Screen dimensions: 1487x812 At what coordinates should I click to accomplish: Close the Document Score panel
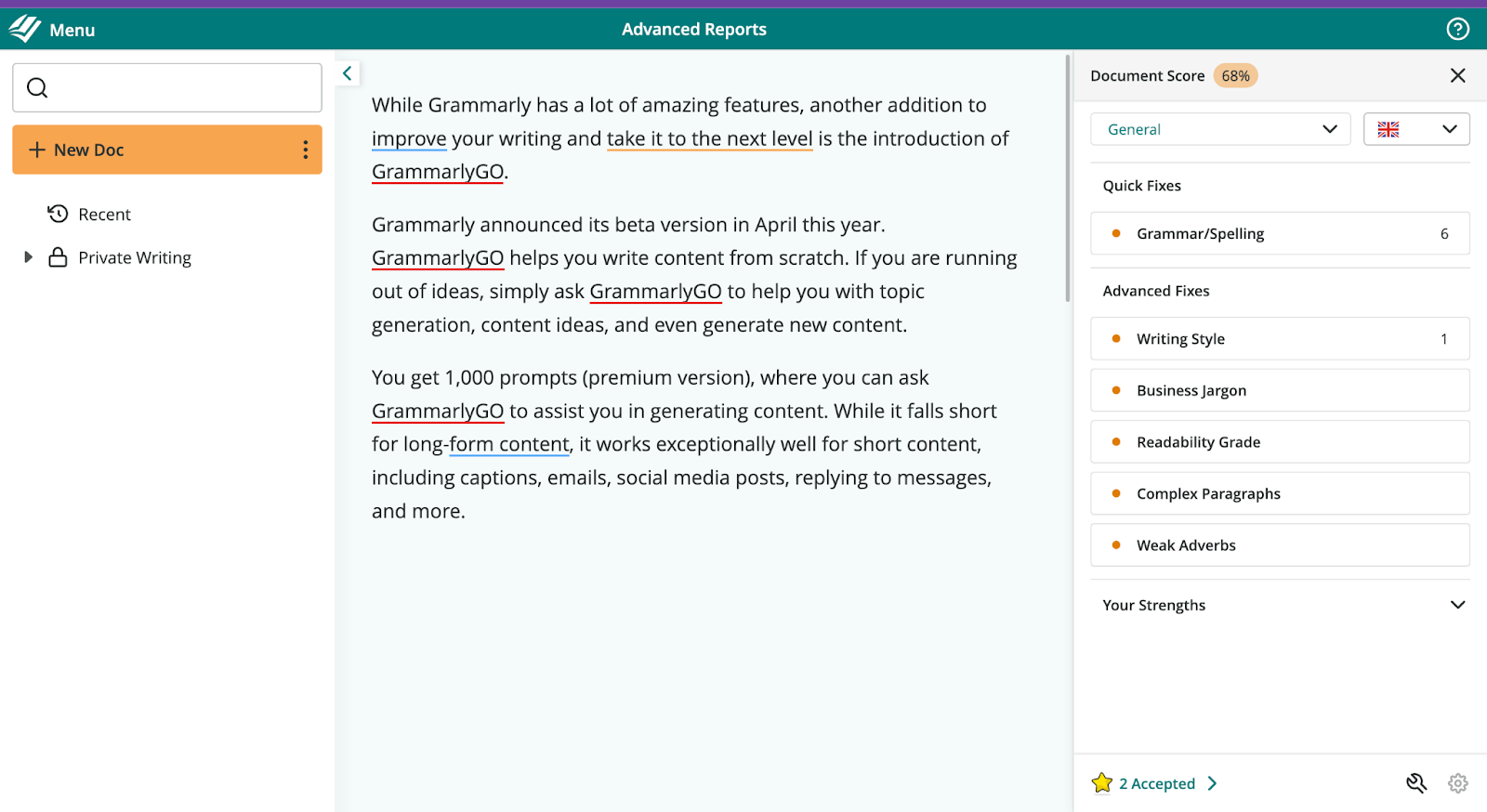pos(1457,75)
